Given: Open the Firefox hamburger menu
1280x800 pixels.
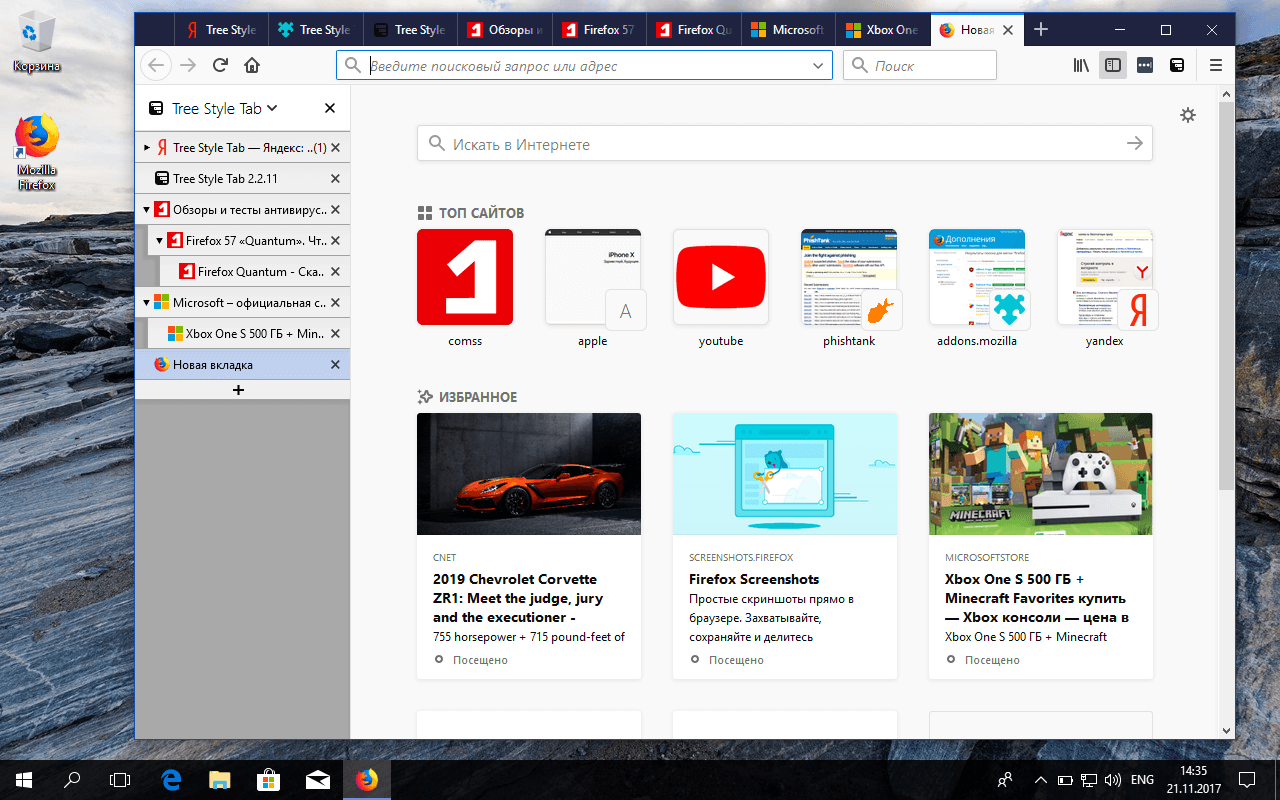Looking at the screenshot, I should (x=1215, y=65).
